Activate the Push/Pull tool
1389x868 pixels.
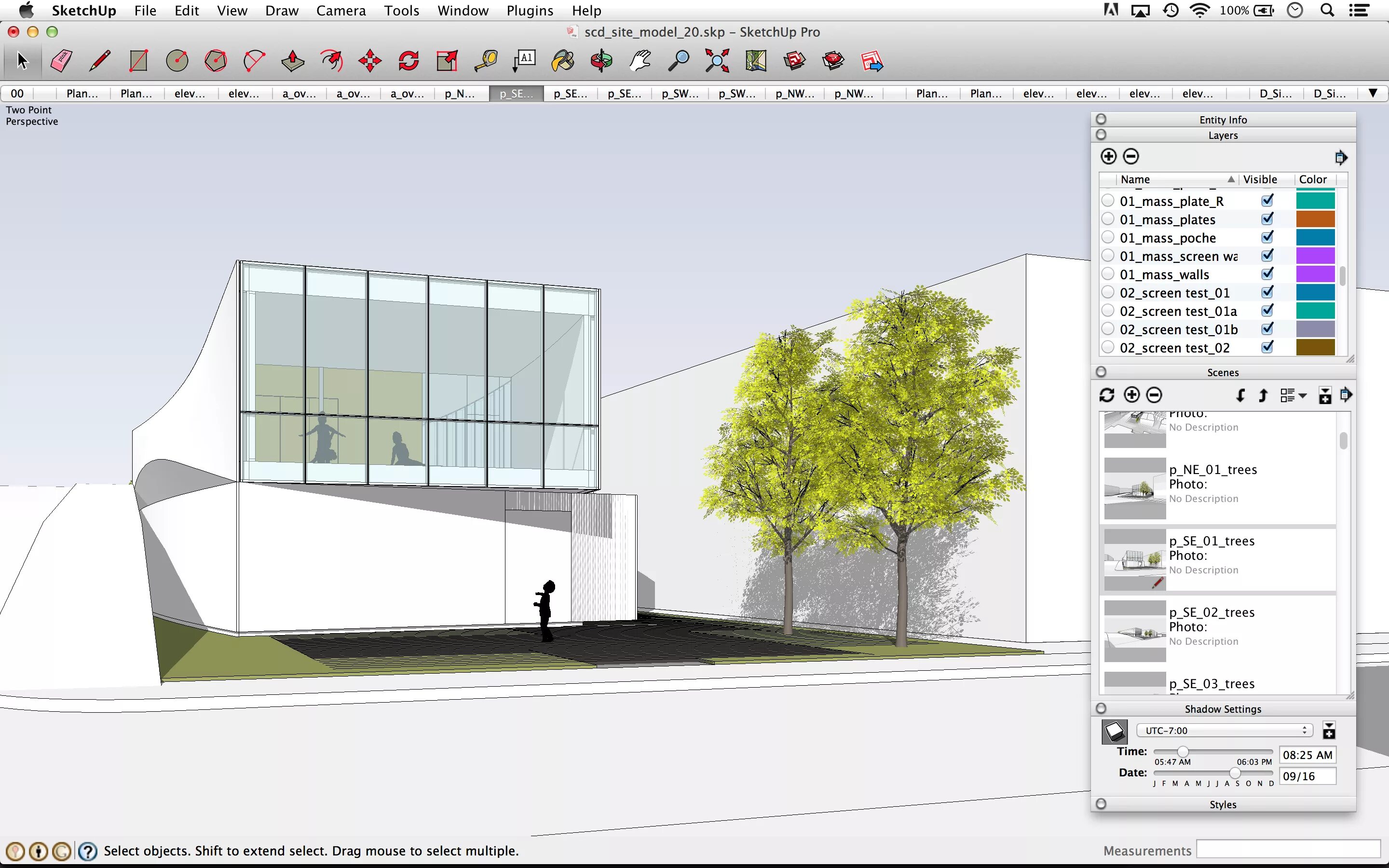point(293,61)
